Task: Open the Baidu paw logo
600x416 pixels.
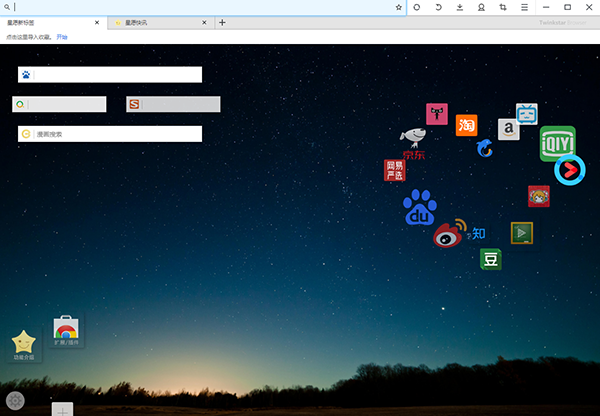Action: 420,207
